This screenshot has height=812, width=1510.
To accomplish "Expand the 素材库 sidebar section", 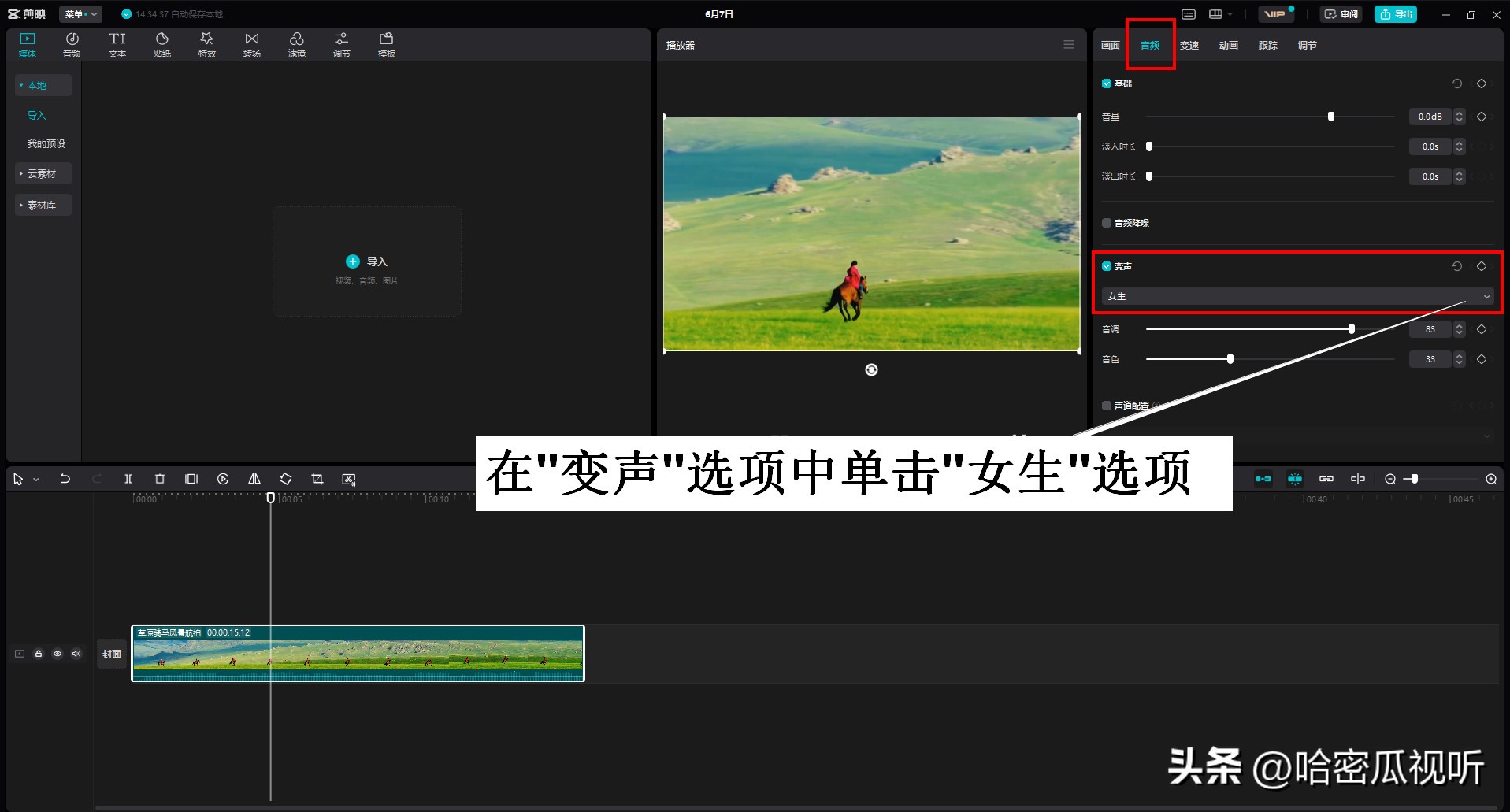I will (x=43, y=204).
